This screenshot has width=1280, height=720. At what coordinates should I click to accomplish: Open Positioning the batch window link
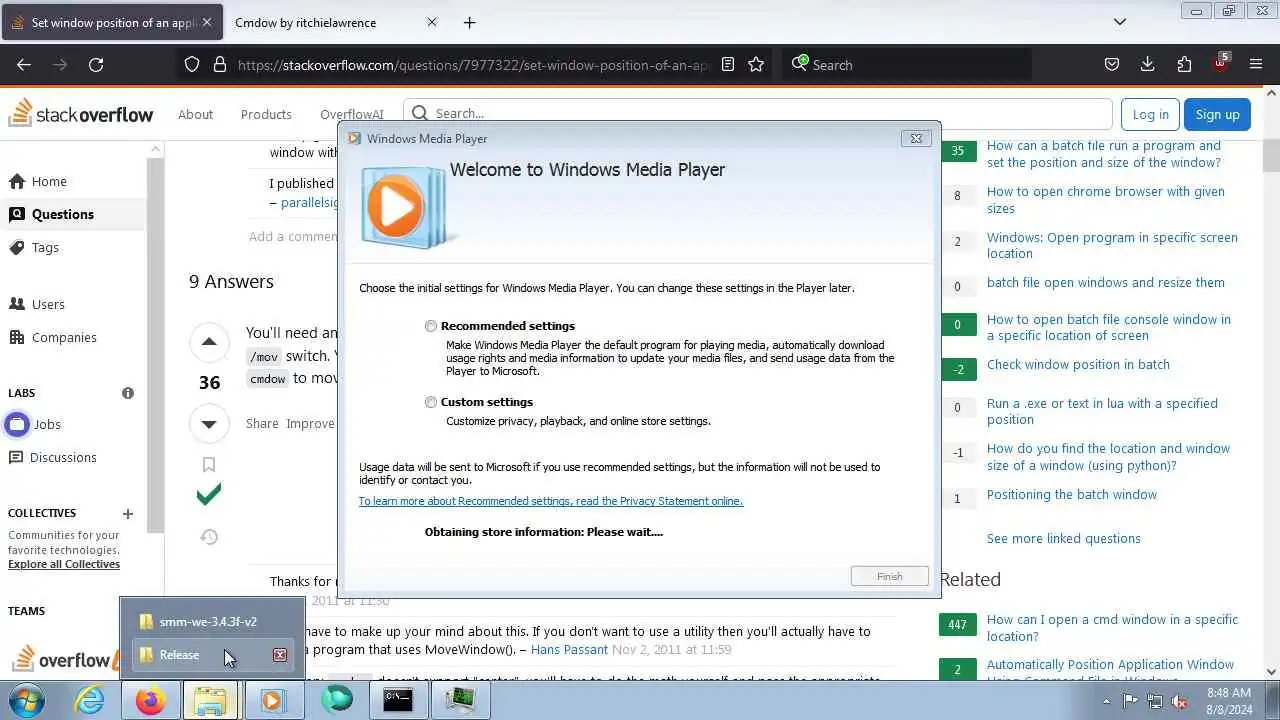(1071, 494)
